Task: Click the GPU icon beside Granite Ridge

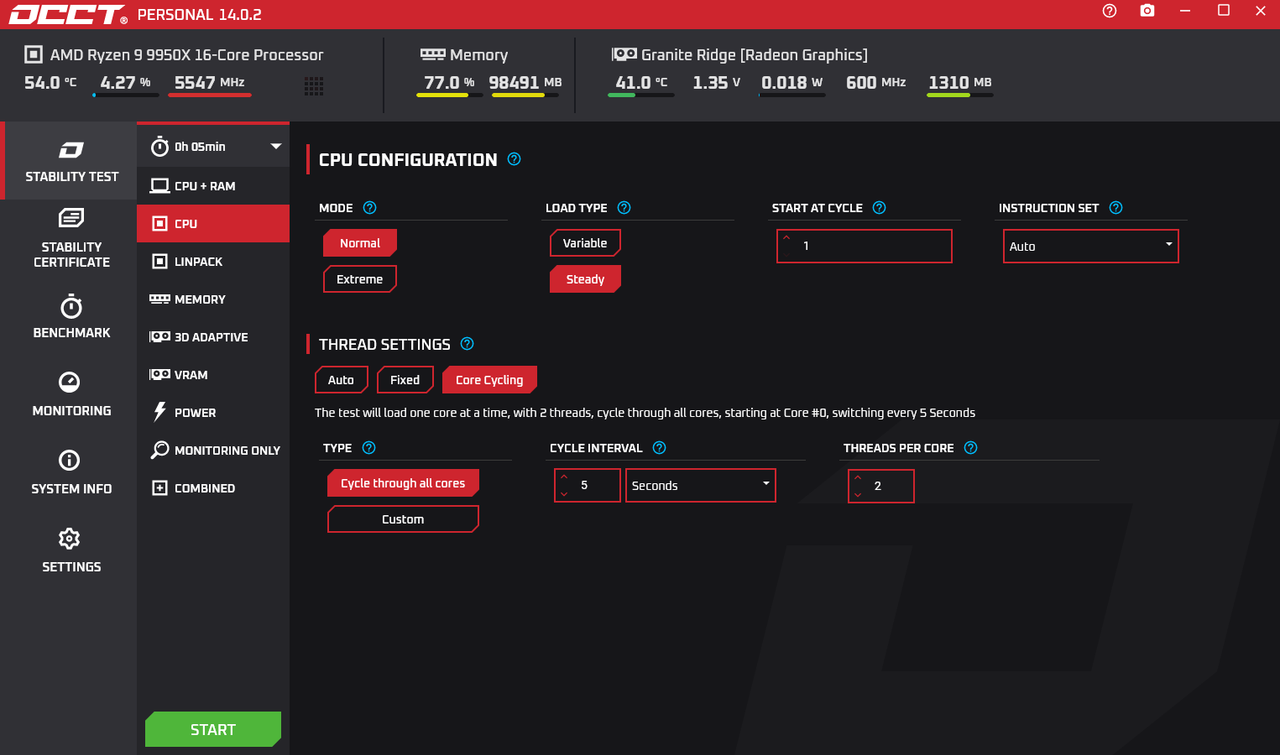Action: 624,55
